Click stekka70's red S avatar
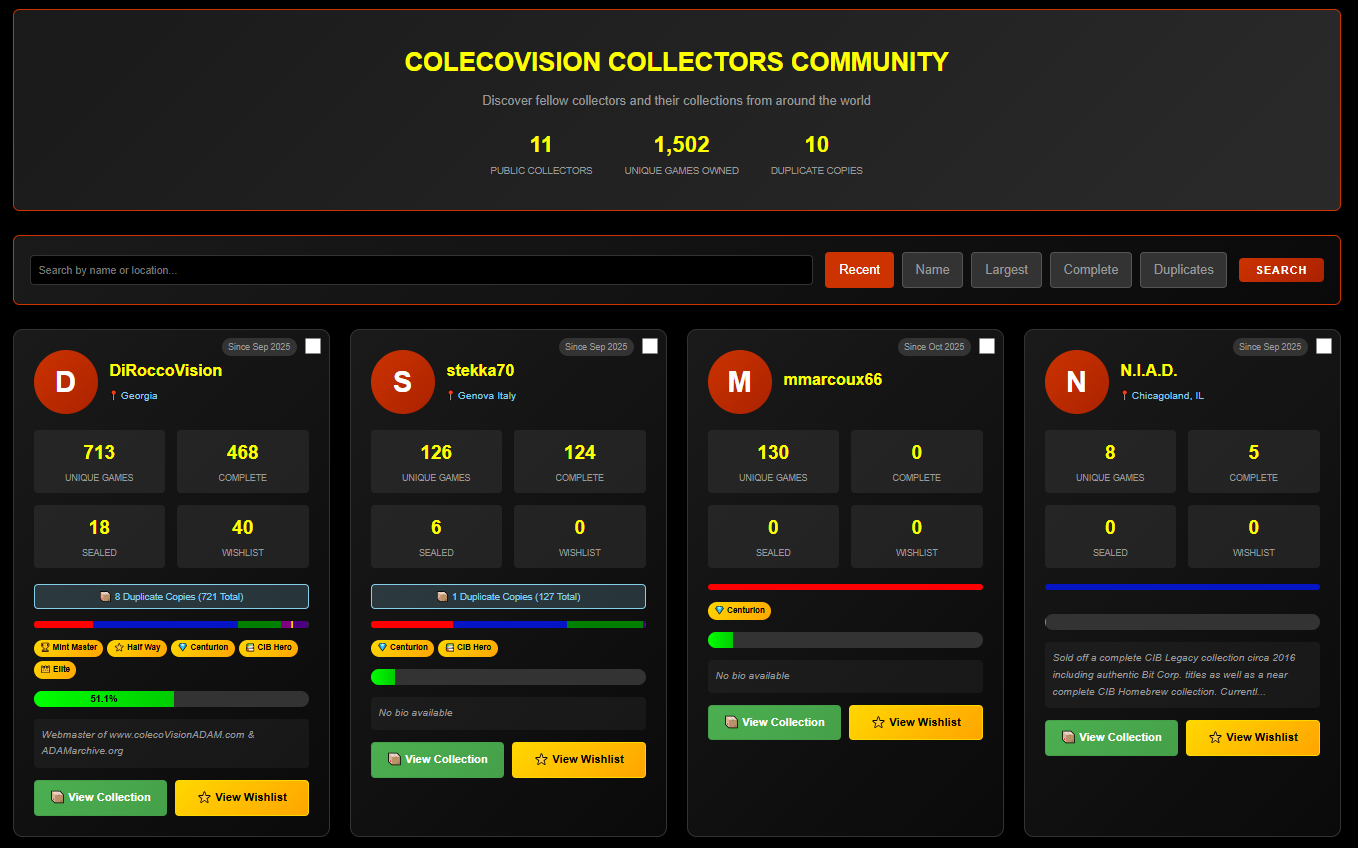The width and height of the screenshot is (1358, 848). 402,382
